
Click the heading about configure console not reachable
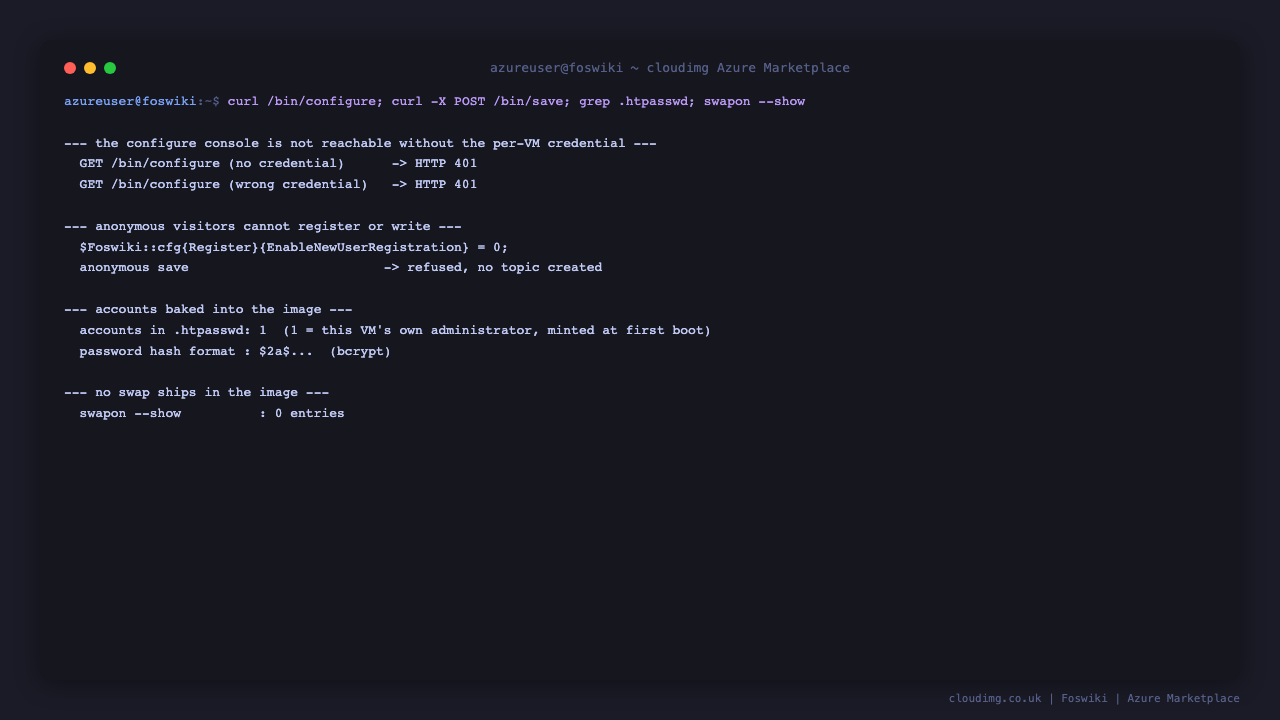tap(360, 143)
